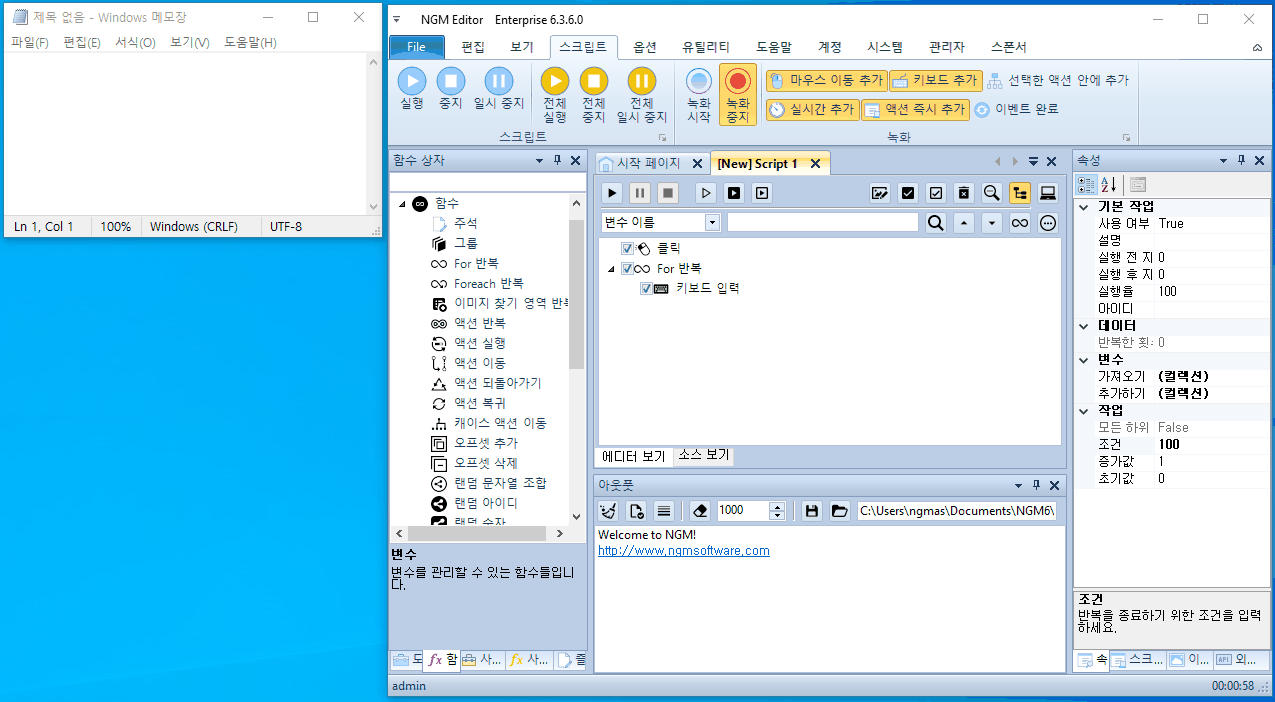This screenshot has width=1275, height=702.
Task: Click the blue 실행 run script icon
Action: 412,81
